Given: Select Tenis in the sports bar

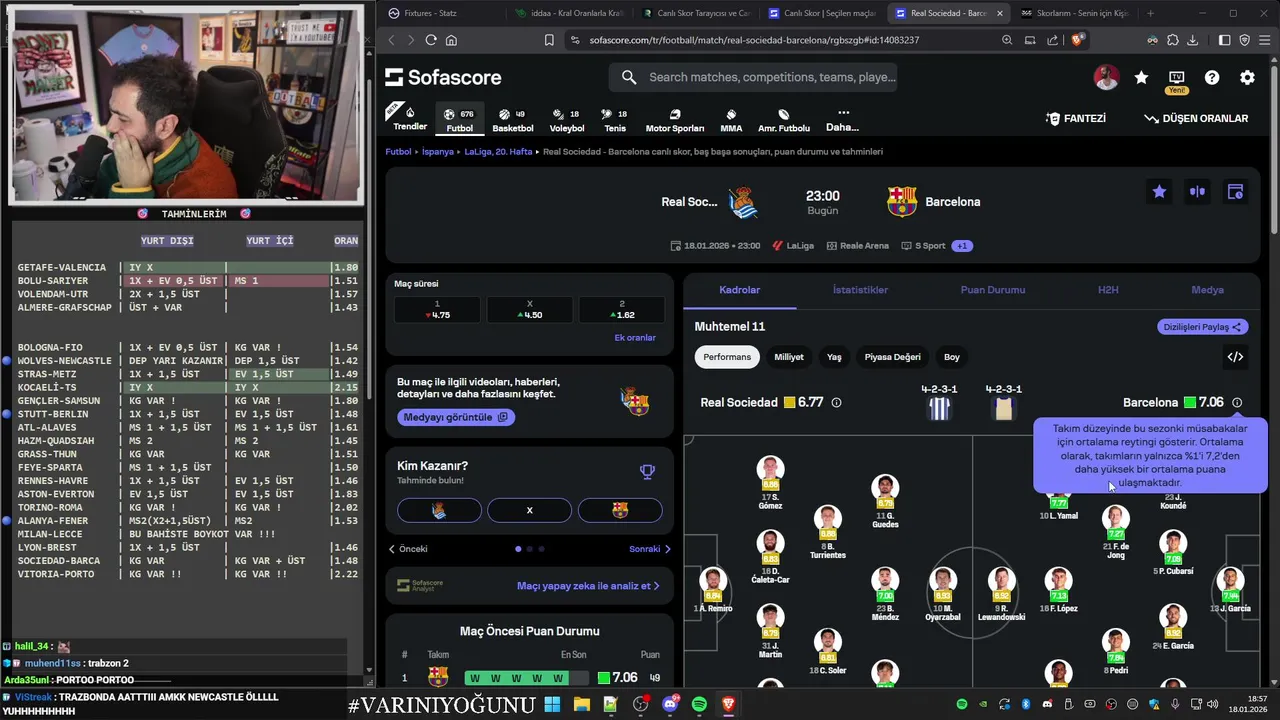Looking at the screenshot, I should pyautogui.click(x=615, y=120).
